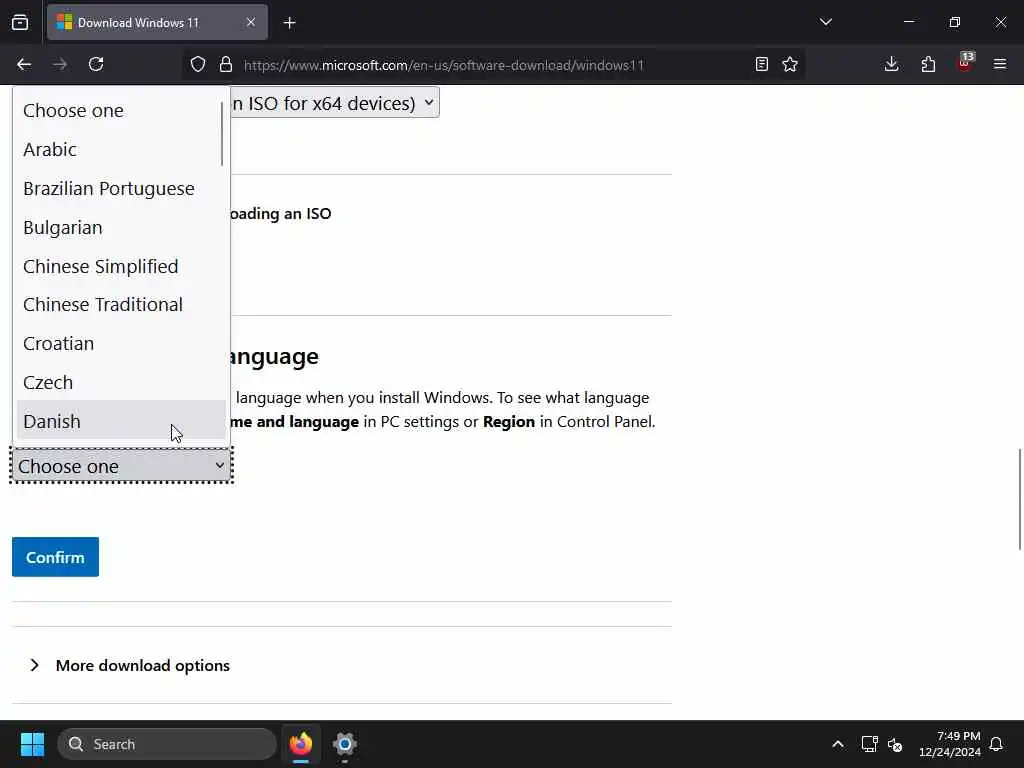Bookmark this page with star icon
The image size is (1024, 768).
(790, 64)
